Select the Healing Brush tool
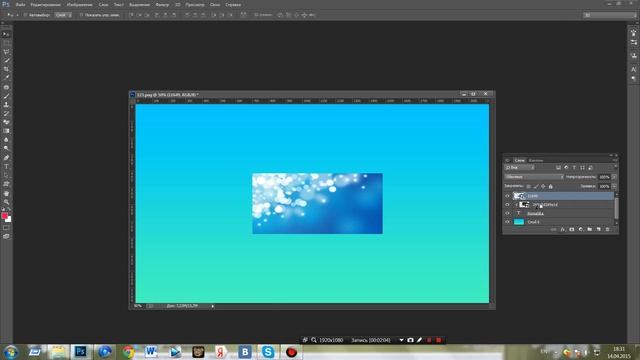This screenshot has width=640, height=360. [x=6, y=87]
